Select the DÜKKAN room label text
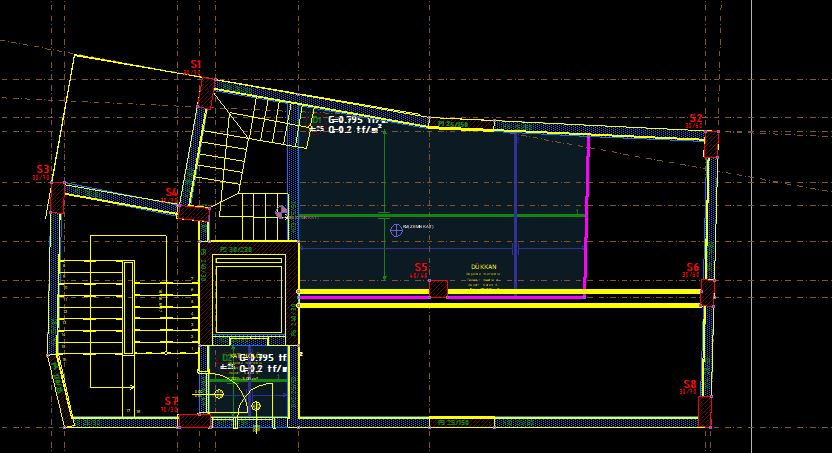The width and height of the screenshot is (832, 453). pyautogui.click(x=483, y=268)
